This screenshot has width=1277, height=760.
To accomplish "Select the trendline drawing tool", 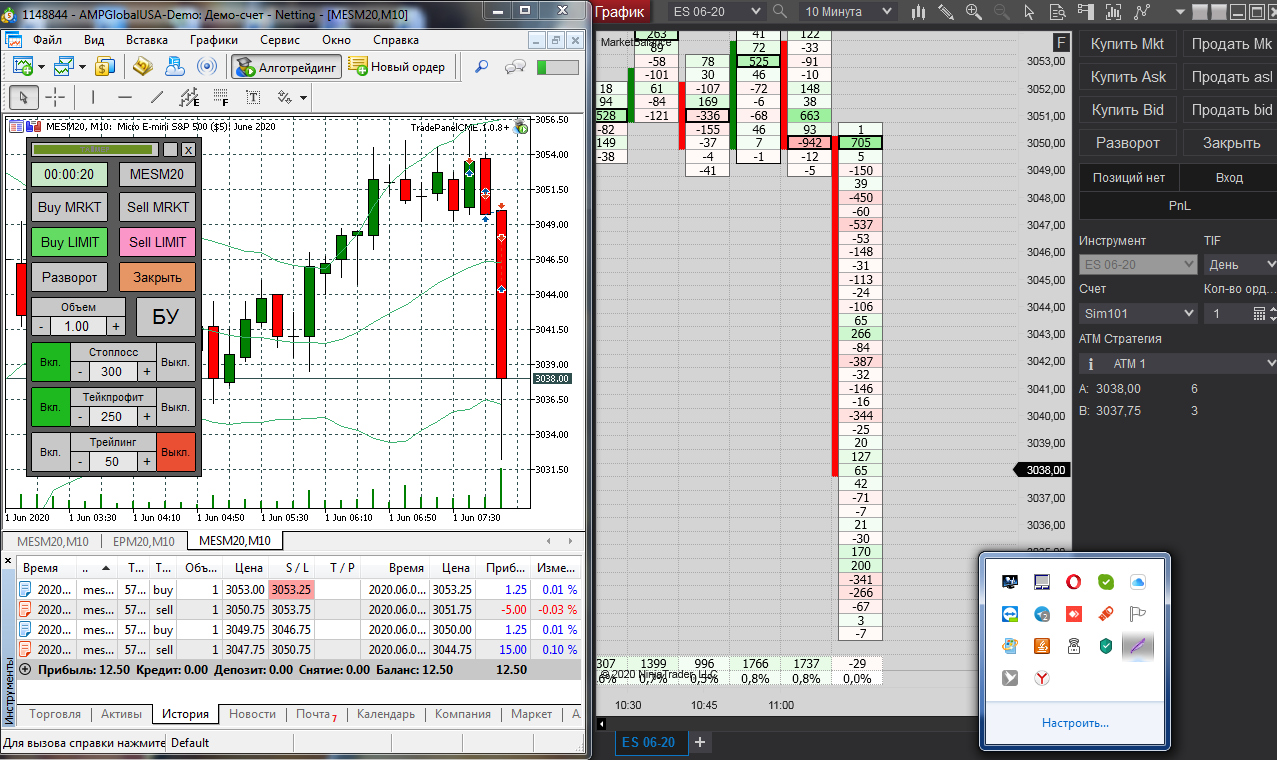I will [x=156, y=97].
